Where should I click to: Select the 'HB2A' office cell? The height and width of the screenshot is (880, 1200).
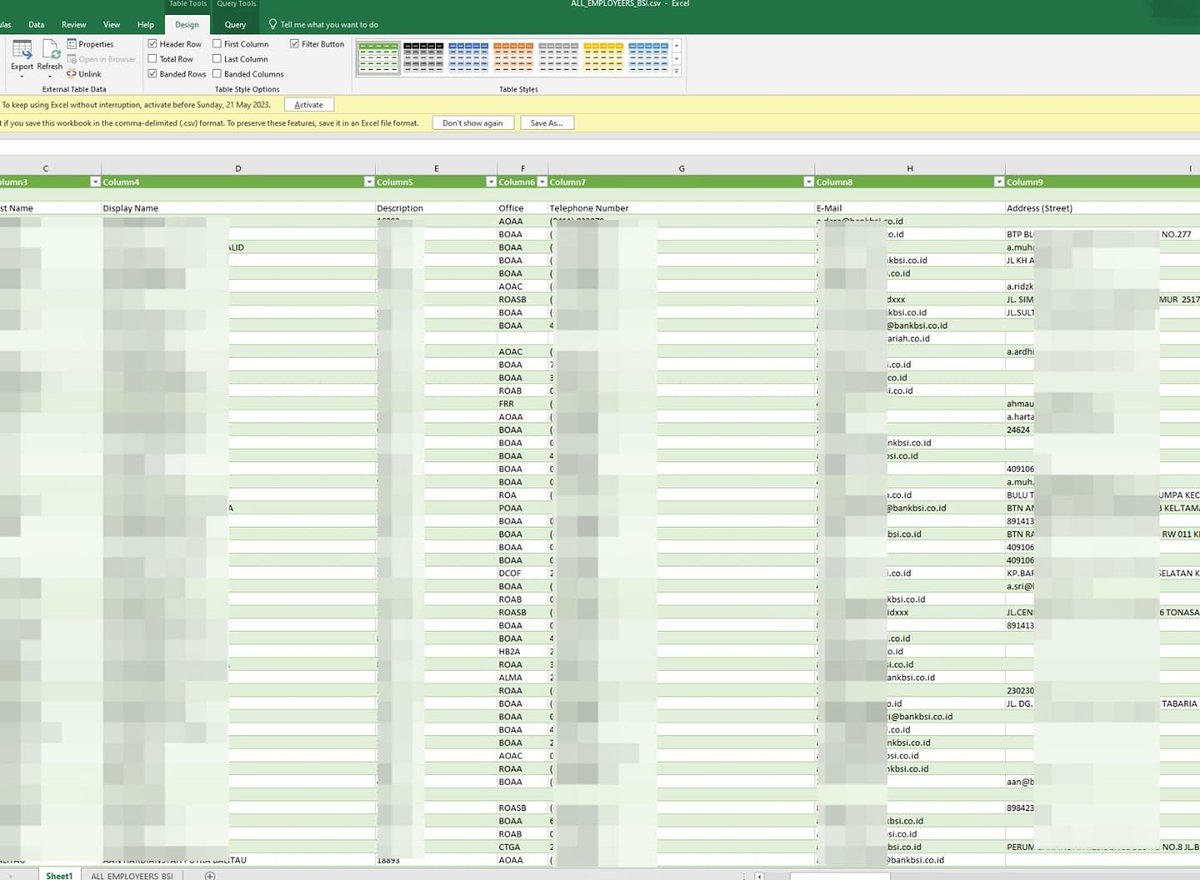523,651
